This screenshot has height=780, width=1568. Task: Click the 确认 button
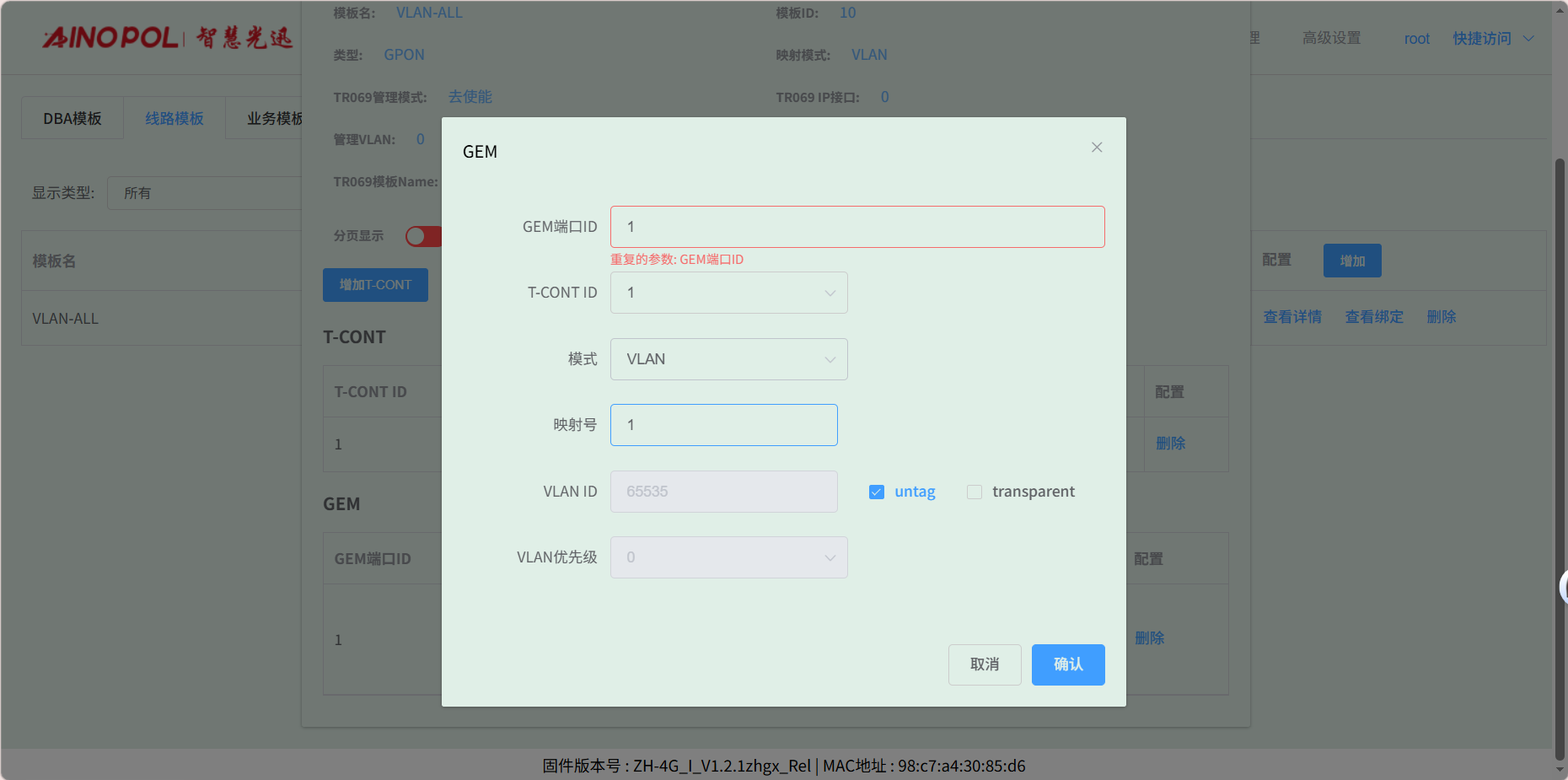click(1068, 664)
